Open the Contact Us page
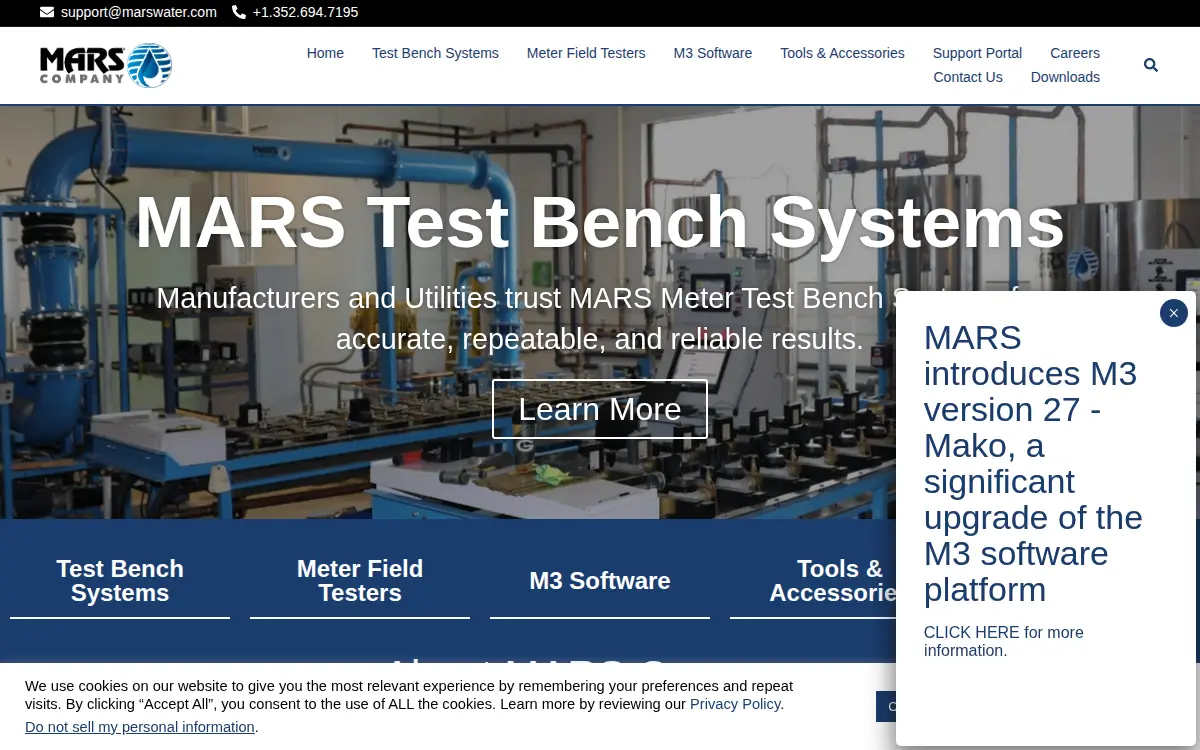The image size is (1200, 750). tap(968, 77)
